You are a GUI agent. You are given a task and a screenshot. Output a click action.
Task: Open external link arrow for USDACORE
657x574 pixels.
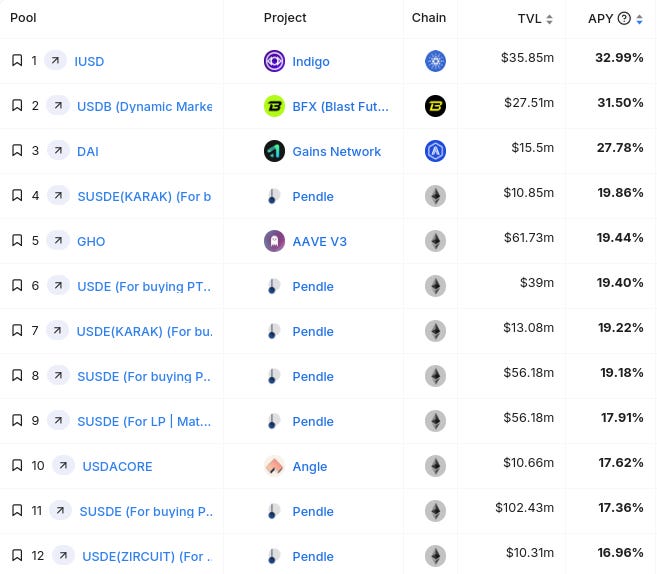[x=63, y=465]
